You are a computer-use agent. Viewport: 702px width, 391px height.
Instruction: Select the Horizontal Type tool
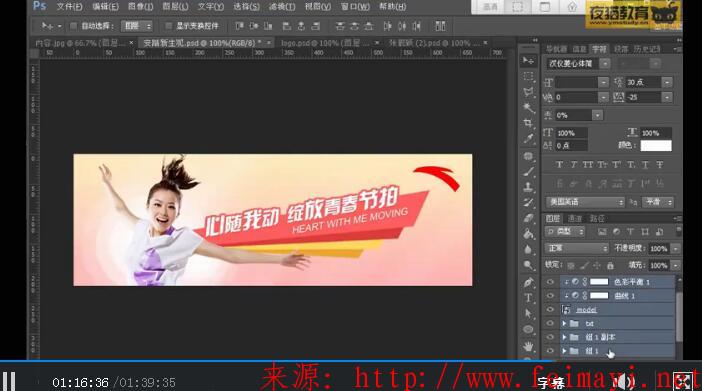tap(528, 298)
